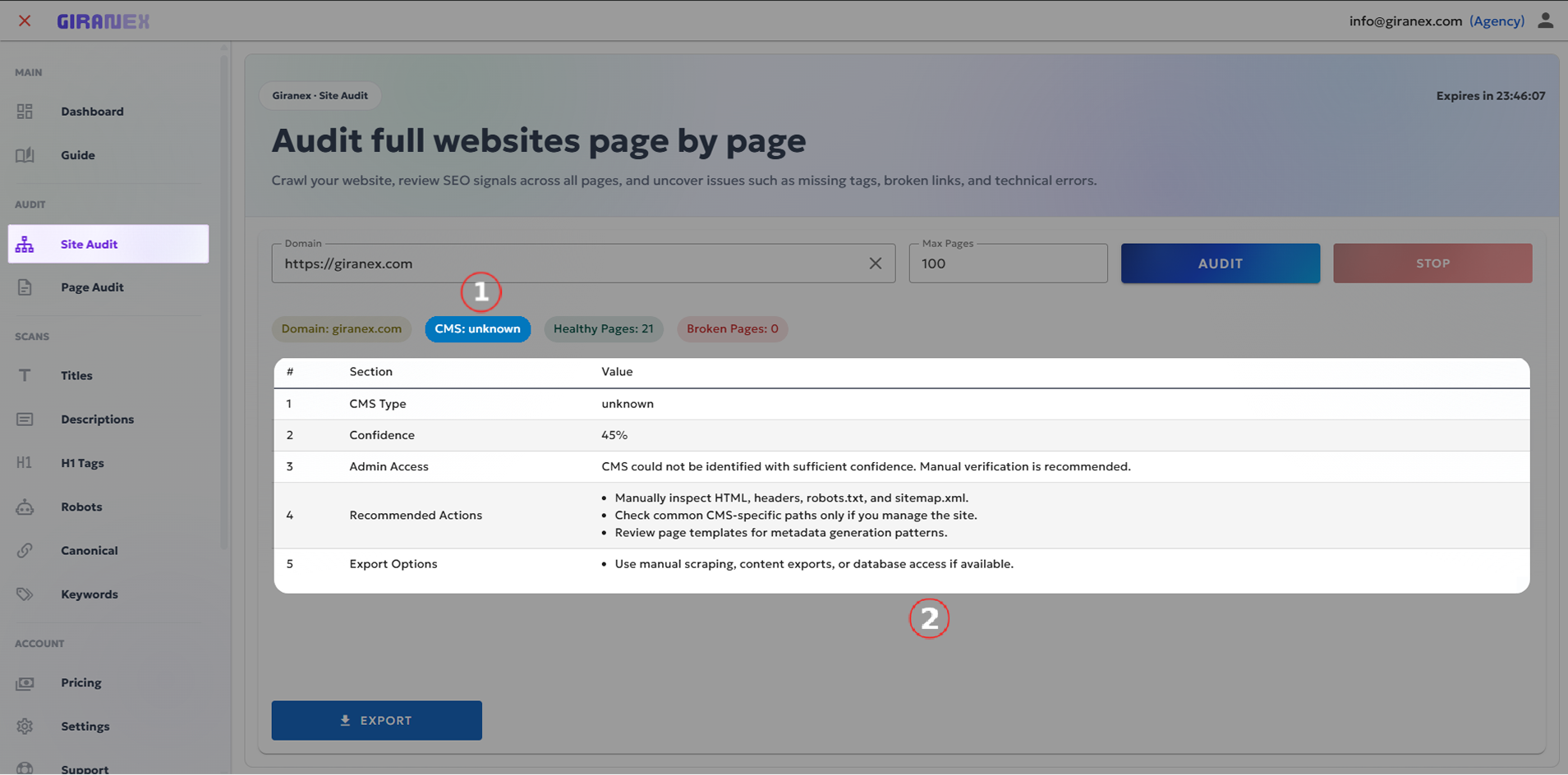Viewport: 1568px width, 775px height.
Task: Click the 'Section' column header
Action: coord(371,372)
